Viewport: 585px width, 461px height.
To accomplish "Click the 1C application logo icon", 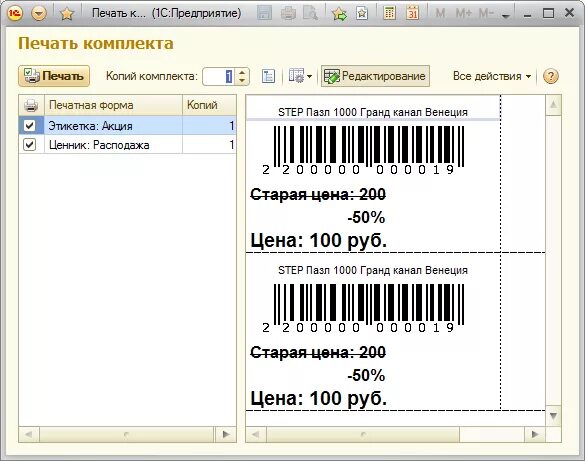I will pos(15,13).
